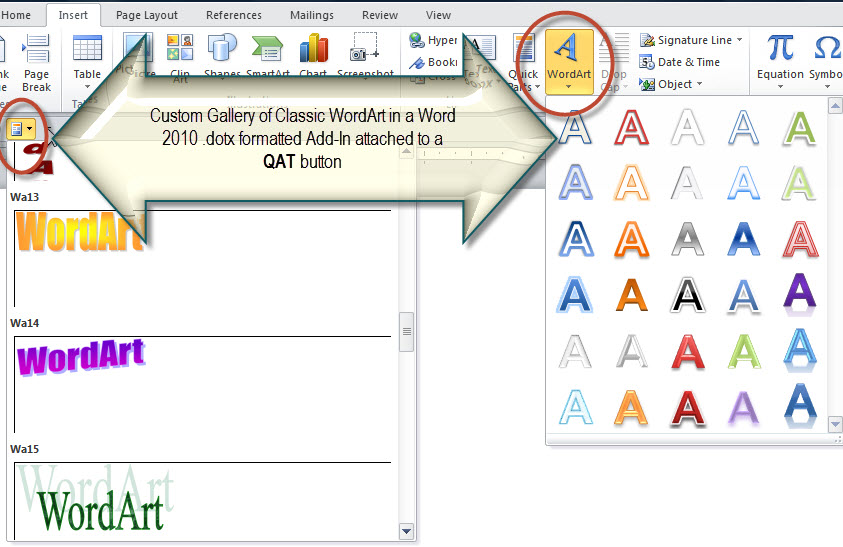843x547 pixels.
Task: Insert a Signature Line
Action: point(686,40)
